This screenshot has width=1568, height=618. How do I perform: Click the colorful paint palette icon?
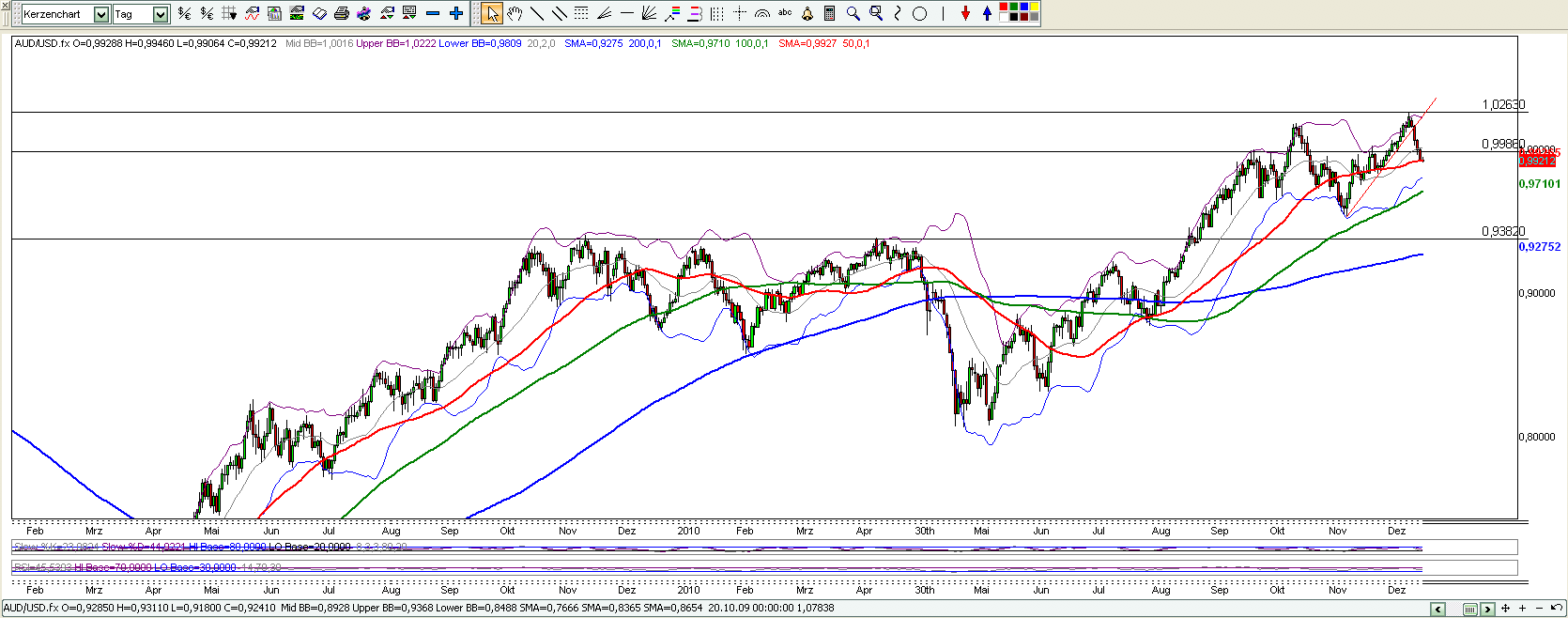point(364,13)
